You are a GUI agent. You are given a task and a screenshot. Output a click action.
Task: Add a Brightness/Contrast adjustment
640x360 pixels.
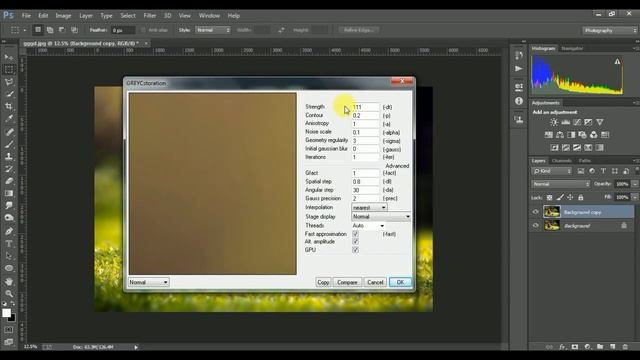point(554,122)
